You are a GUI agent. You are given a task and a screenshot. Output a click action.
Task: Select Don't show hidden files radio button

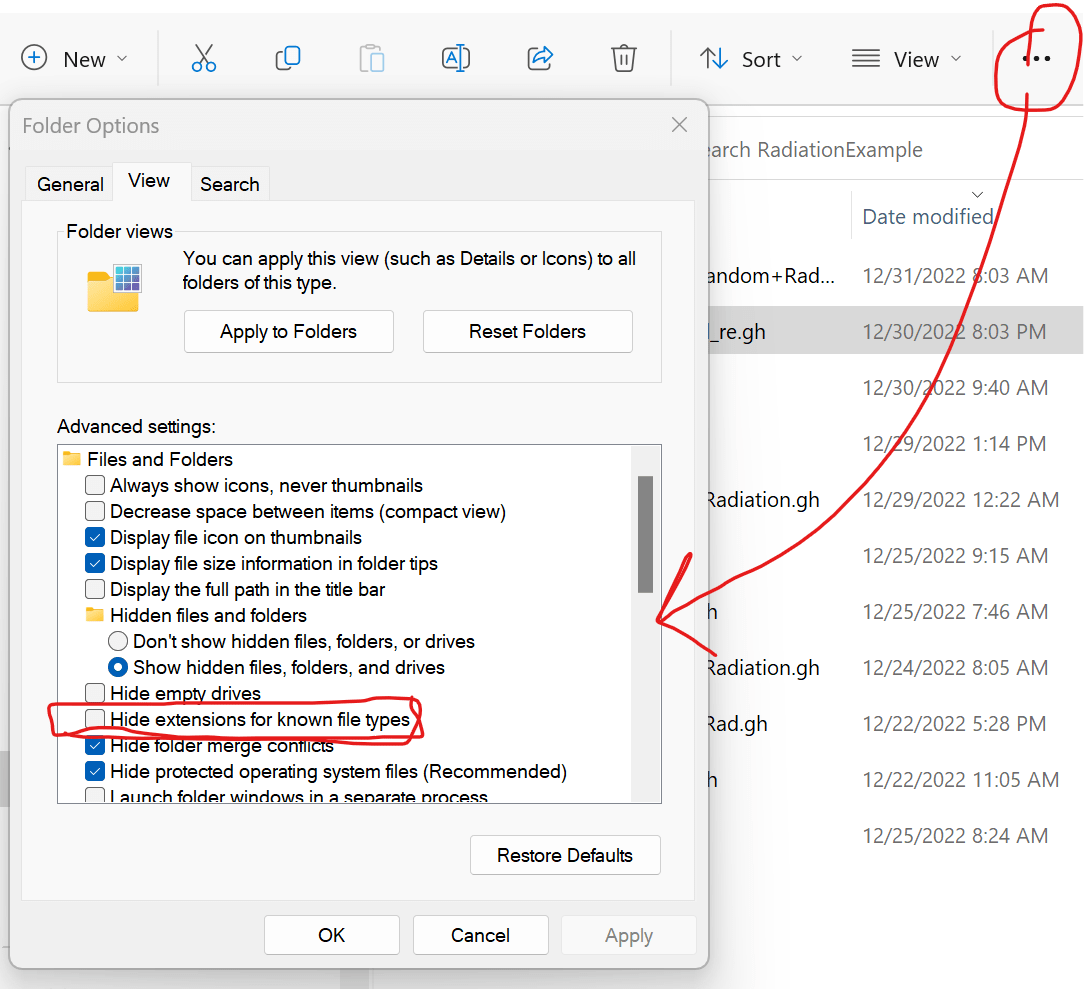[118, 641]
